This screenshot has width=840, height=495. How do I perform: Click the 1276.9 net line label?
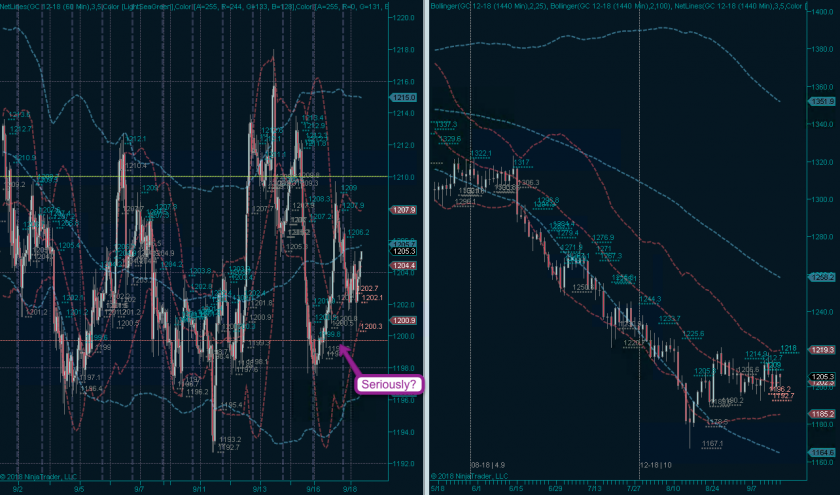coord(603,238)
